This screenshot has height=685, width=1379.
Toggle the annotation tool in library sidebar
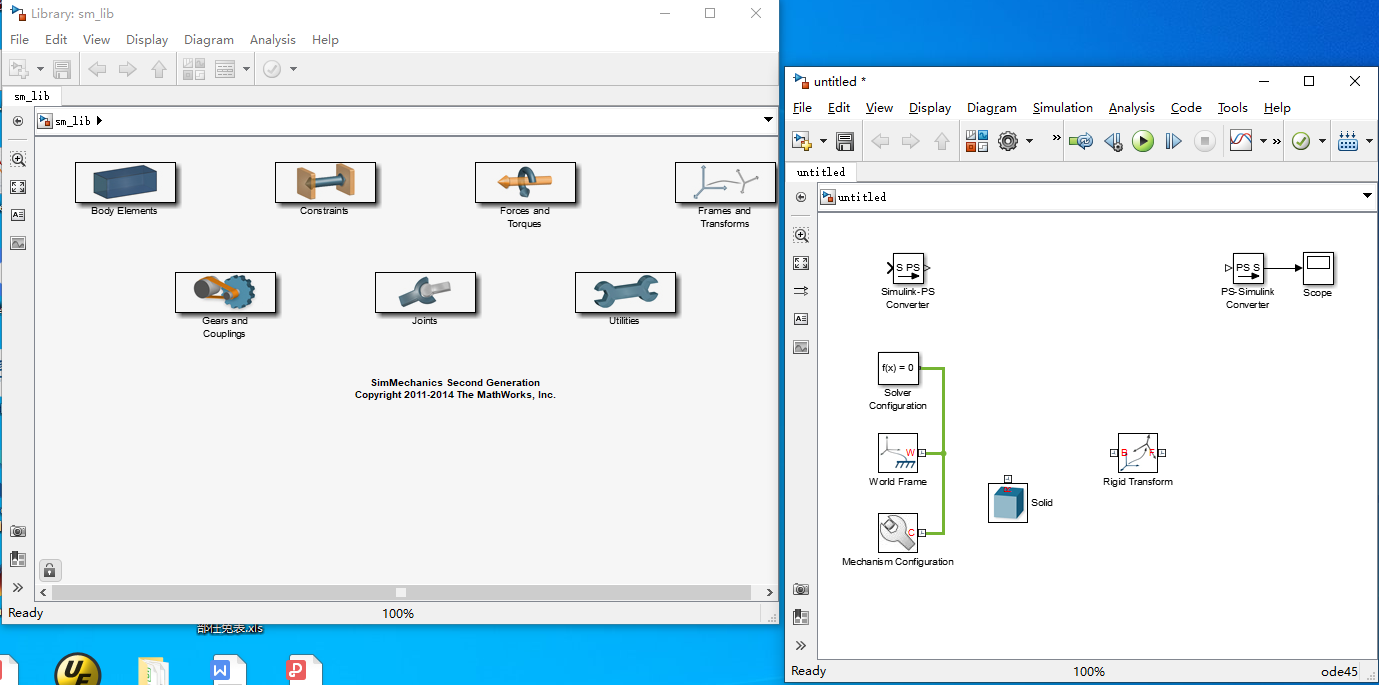click(17, 214)
